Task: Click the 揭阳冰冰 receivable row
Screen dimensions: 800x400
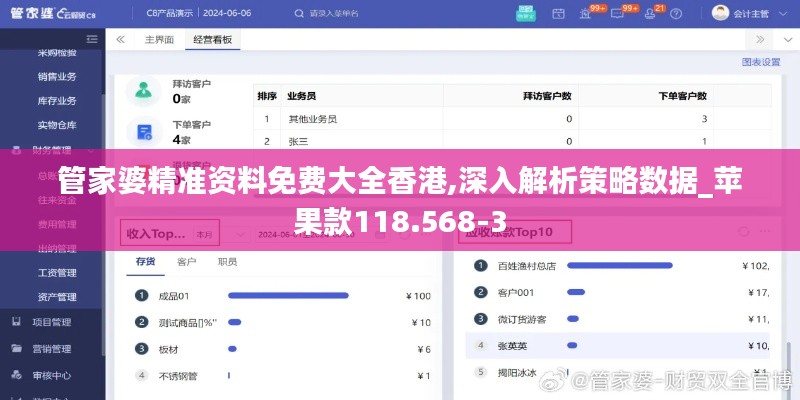Action: click(618, 373)
